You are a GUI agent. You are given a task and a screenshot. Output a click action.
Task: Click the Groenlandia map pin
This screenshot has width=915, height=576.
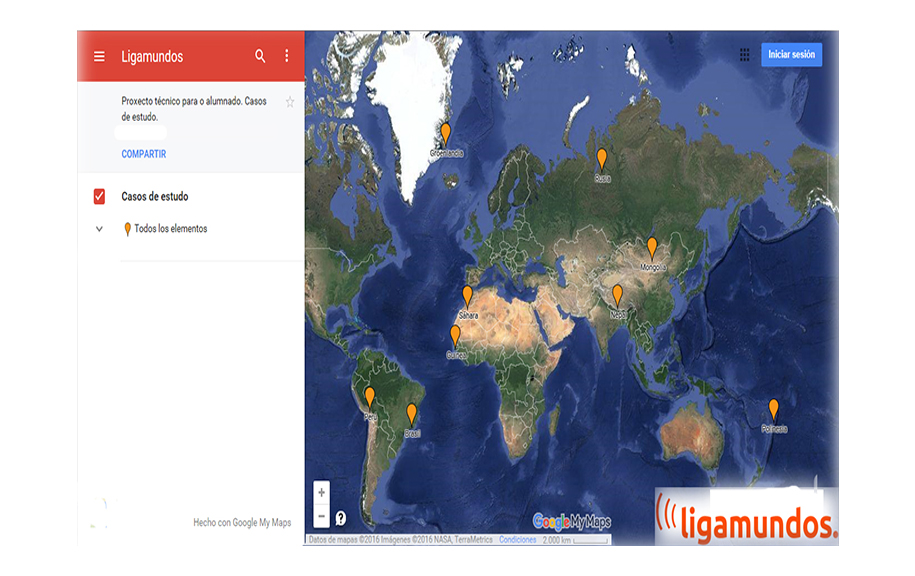coord(445,134)
